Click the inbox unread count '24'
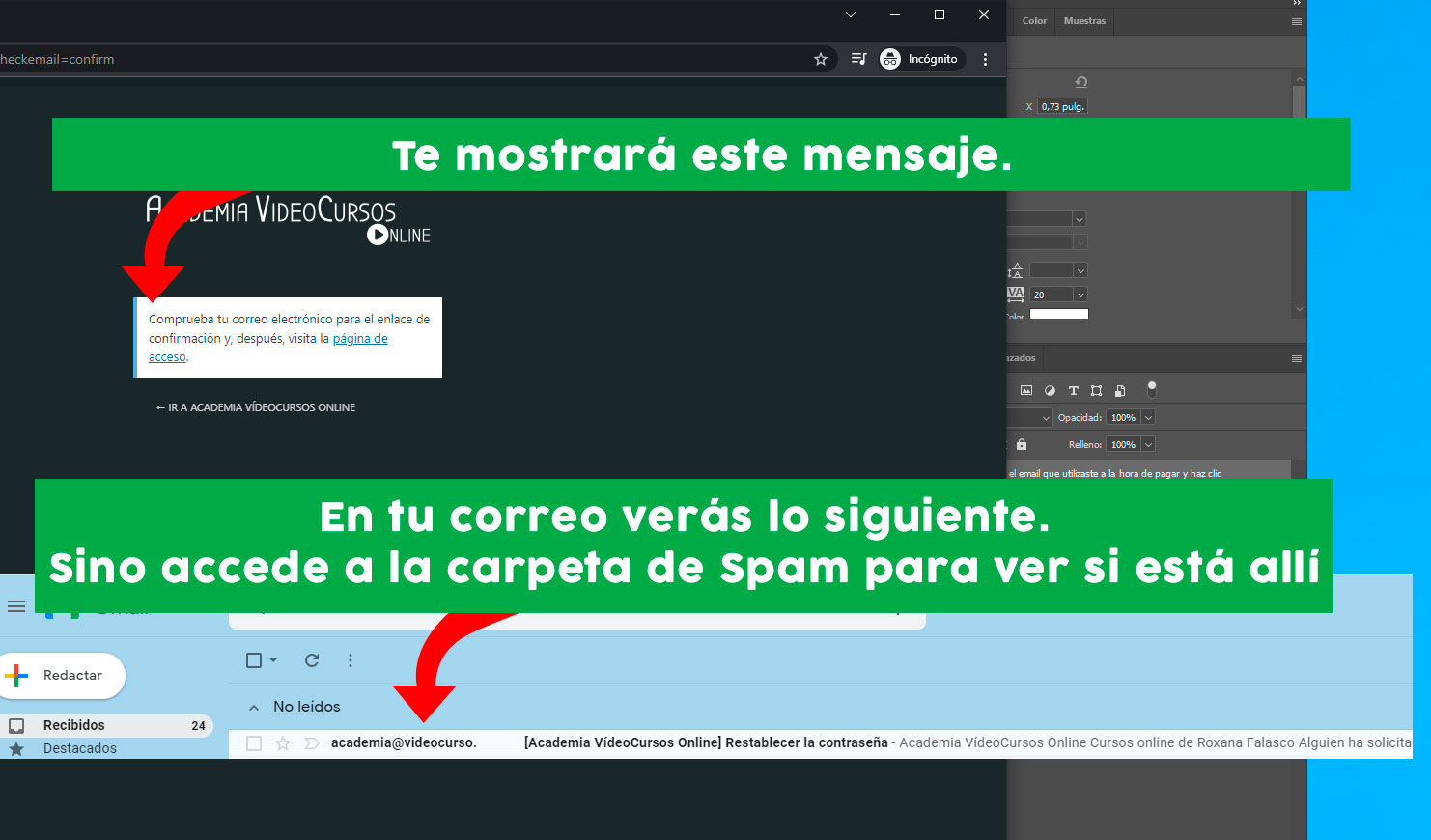The image size is (1431, 840). tap(198, 725)
